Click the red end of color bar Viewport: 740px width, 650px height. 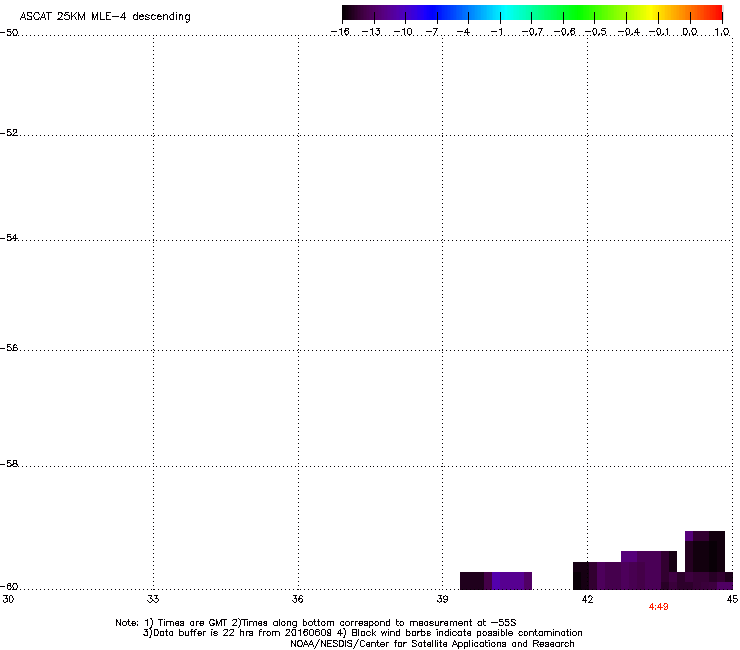[x=715, y=13]
